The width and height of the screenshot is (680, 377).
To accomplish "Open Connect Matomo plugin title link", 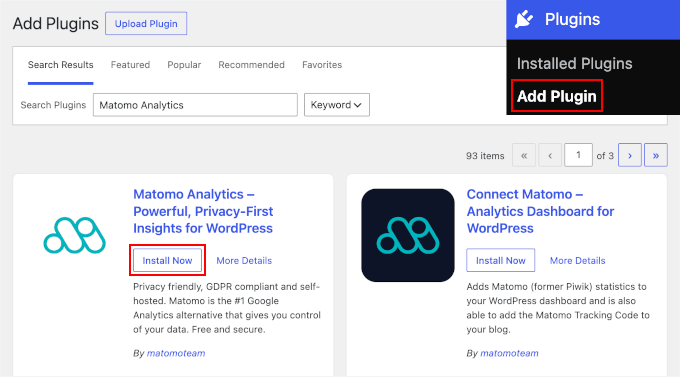I will click(540, 211).
